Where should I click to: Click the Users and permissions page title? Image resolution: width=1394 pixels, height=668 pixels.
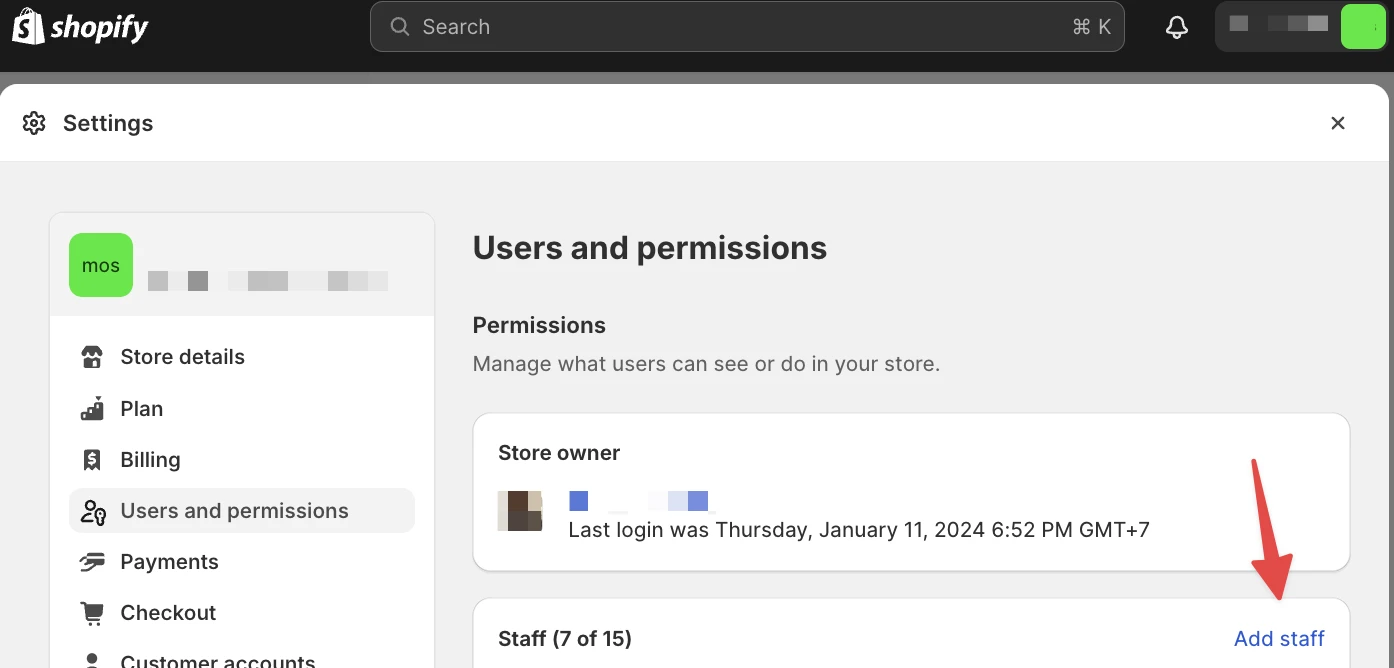650,247
